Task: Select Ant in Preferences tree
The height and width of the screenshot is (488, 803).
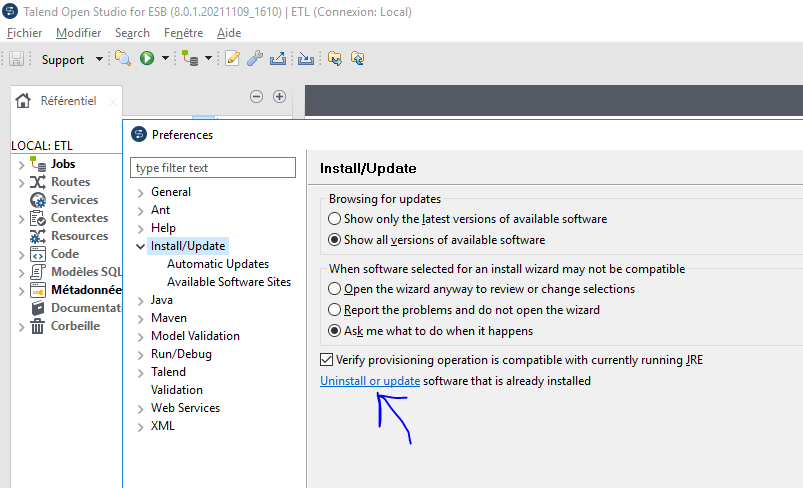Action: click(x=160, y=210)
